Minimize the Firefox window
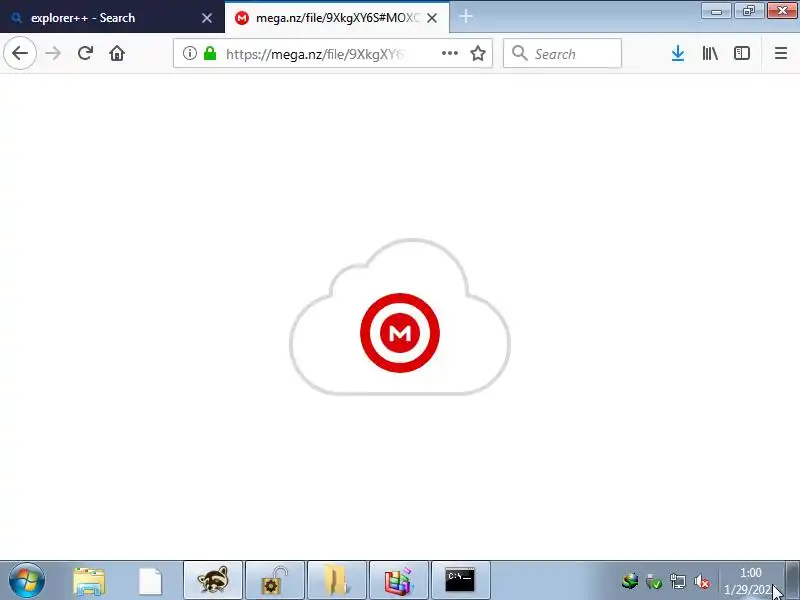The width and height of the screenshot is (800, 600). [716, 11]
